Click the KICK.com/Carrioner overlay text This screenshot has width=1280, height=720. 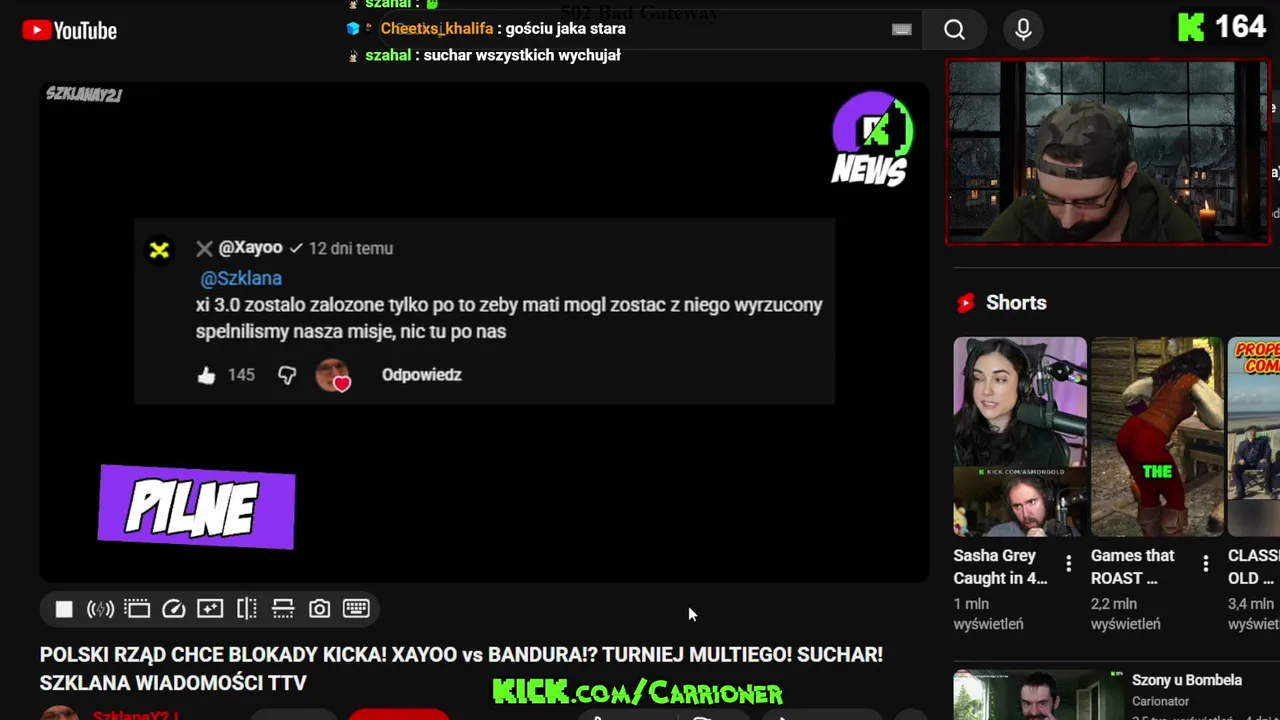637,692
